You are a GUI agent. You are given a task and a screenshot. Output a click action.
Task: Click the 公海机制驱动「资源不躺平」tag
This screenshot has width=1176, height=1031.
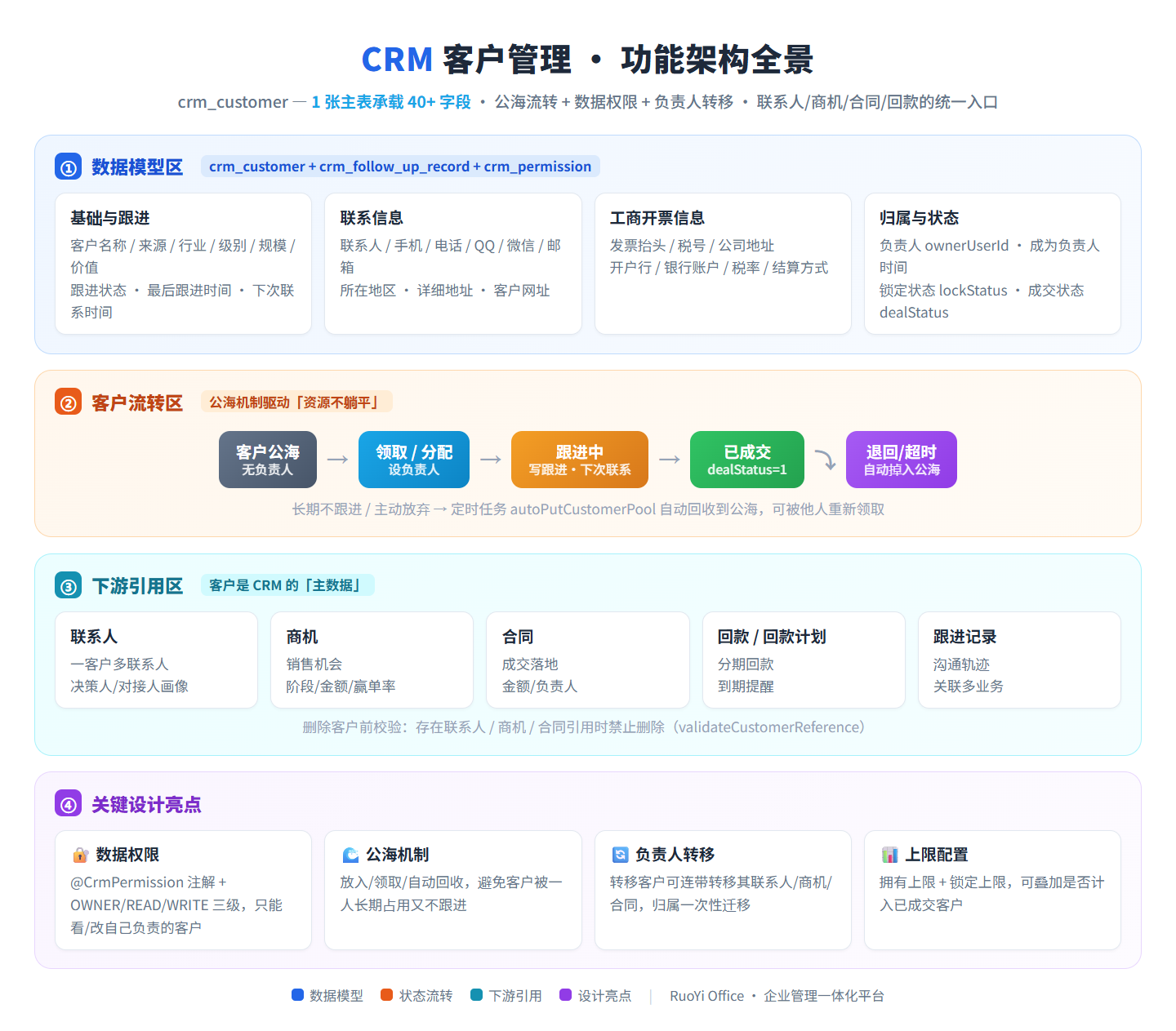click(296, 402)
